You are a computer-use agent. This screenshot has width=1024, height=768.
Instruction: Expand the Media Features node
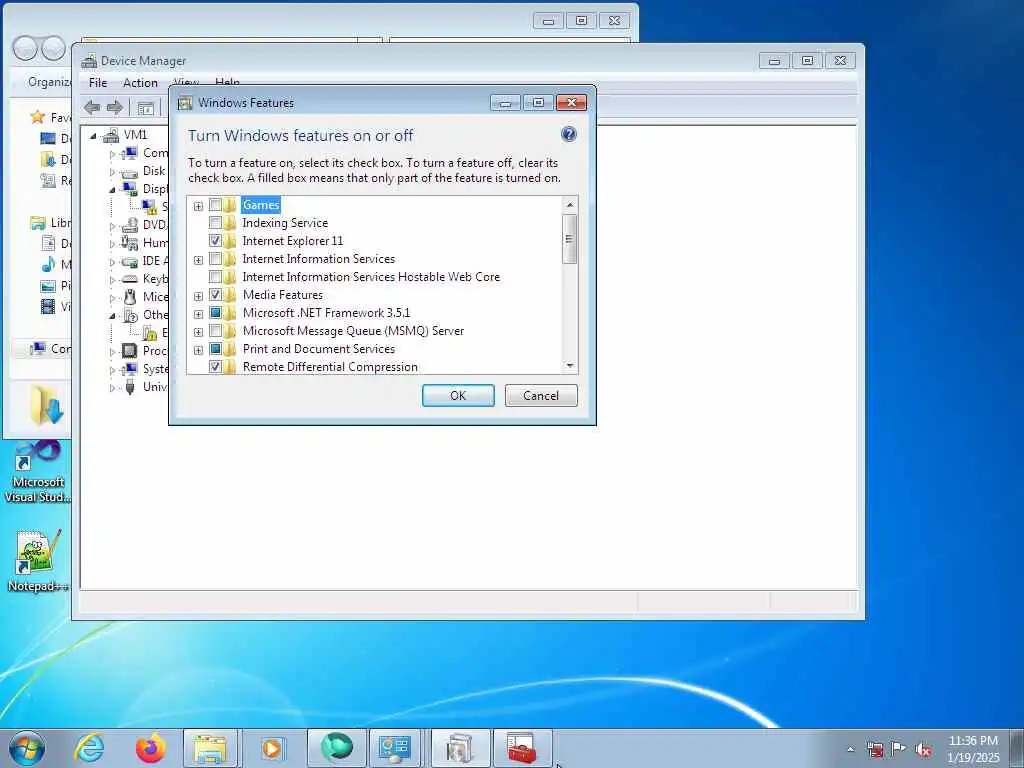coord(199,296)
